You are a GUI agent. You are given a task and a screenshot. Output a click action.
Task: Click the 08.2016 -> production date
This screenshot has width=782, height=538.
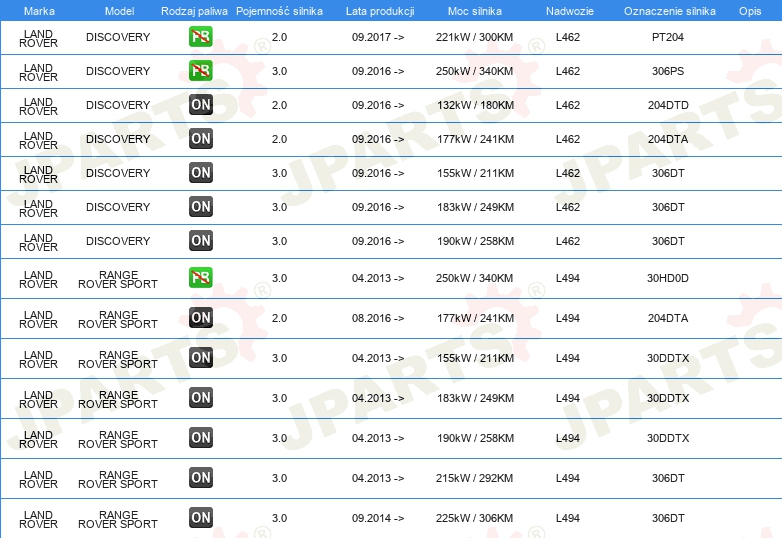click(378, 318)
